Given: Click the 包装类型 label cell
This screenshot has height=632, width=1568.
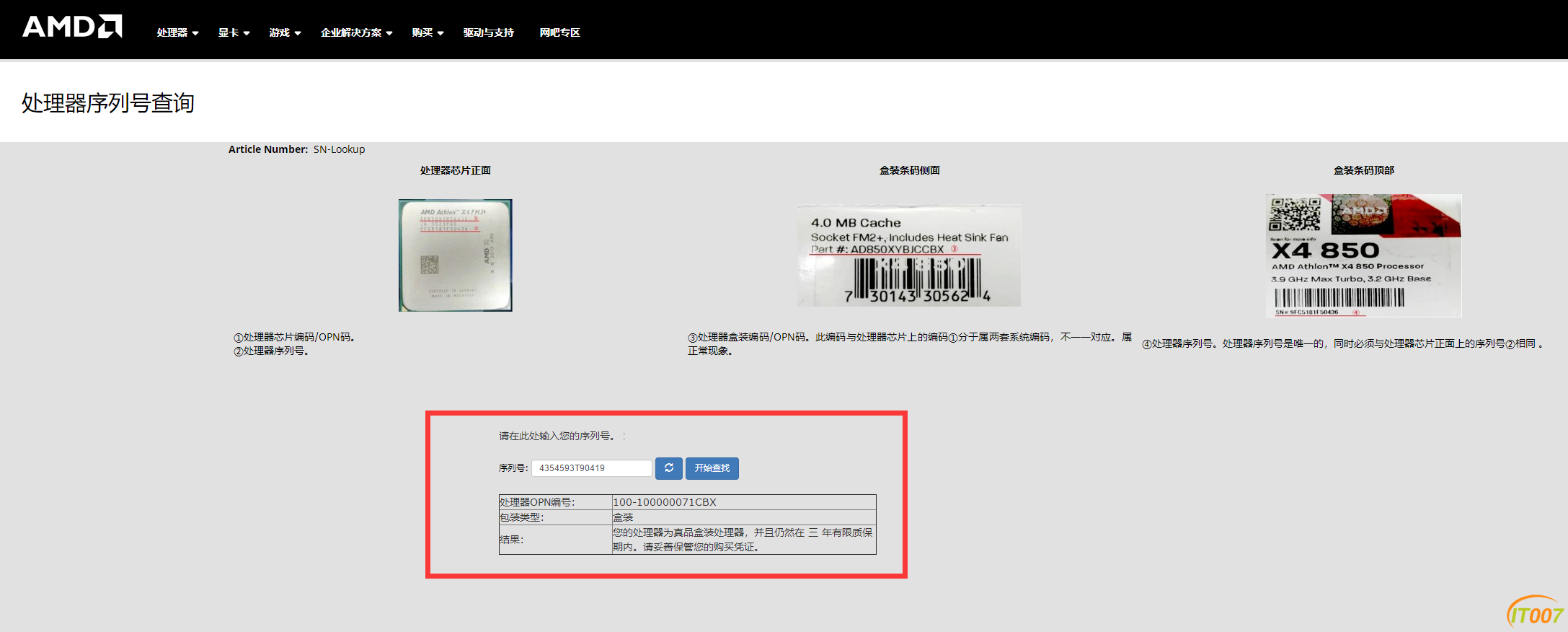Looking at the screenshot, I should 555,517.
